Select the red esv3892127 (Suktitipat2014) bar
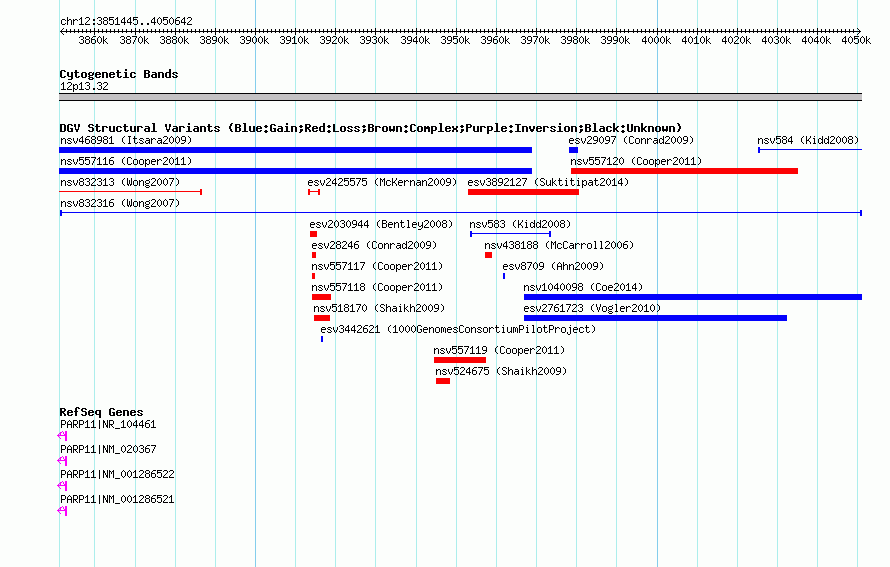The width and height of the screenshot is (890, 567). (x=523, y=192)
